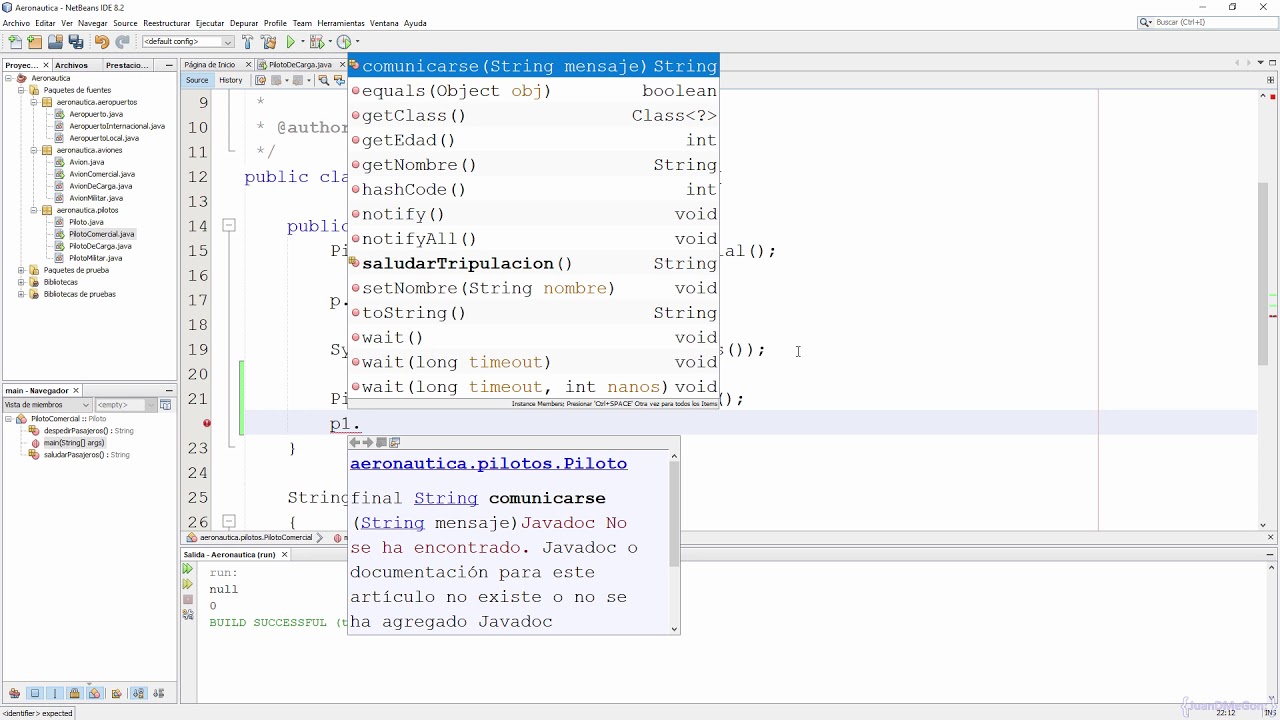This screenshot has height=720, width=1280.
Task: Click the Navigator filter panel icon
Action: (x=165, y=405)
